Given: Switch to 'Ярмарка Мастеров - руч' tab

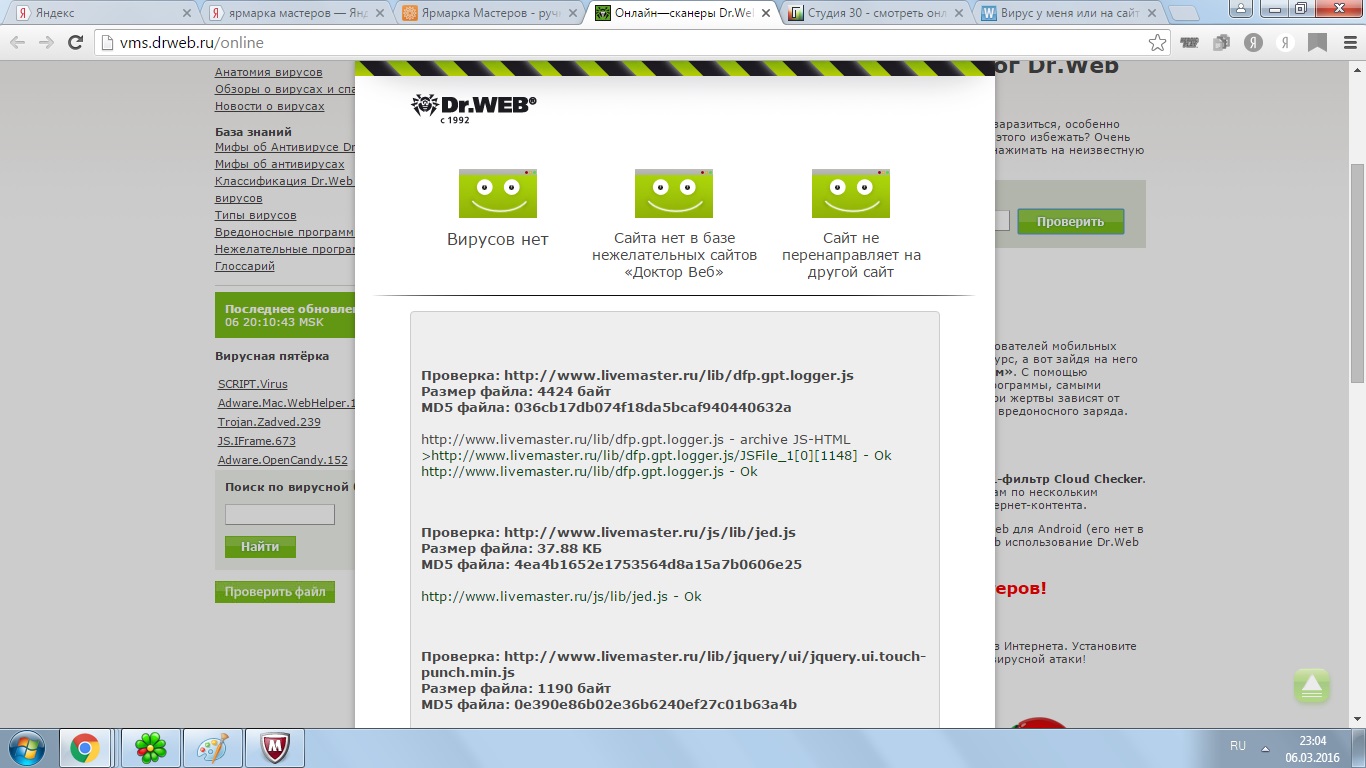Looking at the screenshot, I should coord(488,14).
